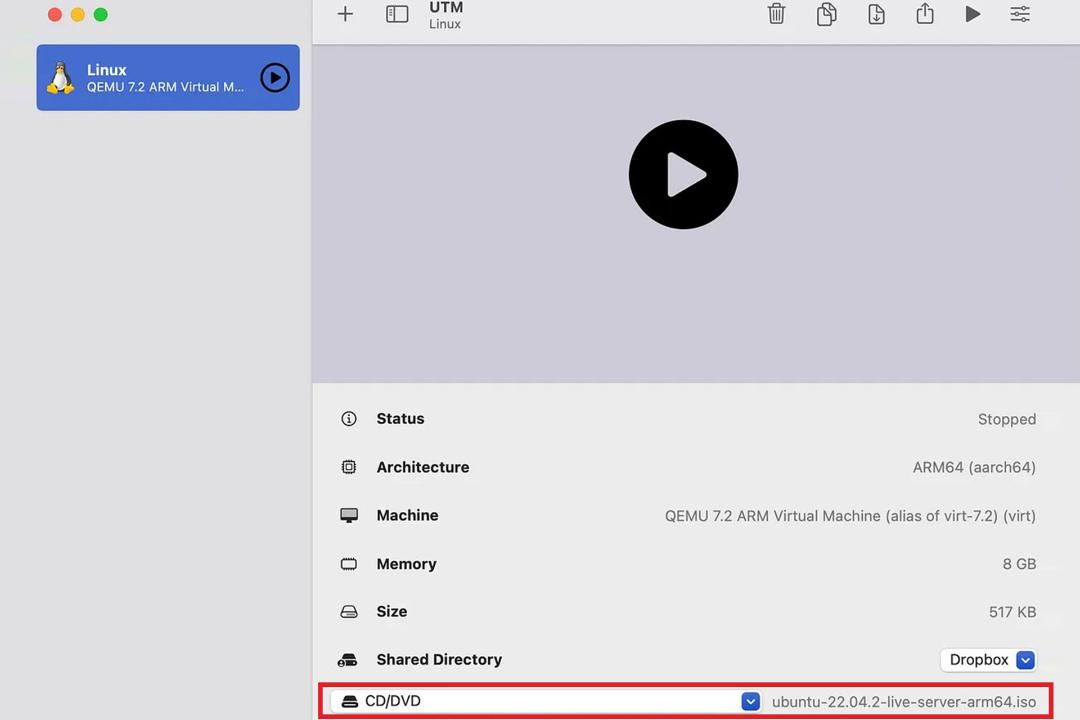Click the 'ARM64 (aarch64)' value
1080x720 pixels.
(974, 467)
